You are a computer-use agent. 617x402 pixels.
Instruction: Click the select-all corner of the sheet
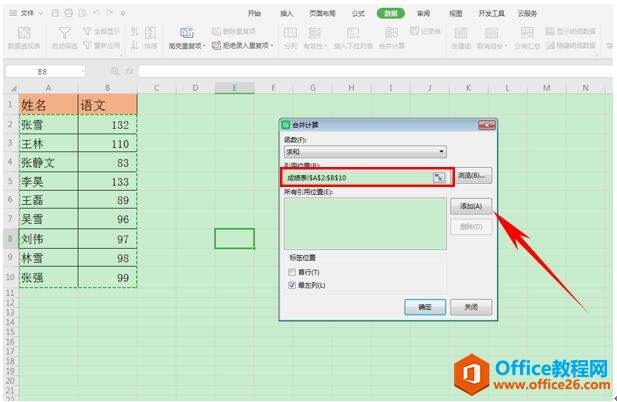click(x=12, y=88)
